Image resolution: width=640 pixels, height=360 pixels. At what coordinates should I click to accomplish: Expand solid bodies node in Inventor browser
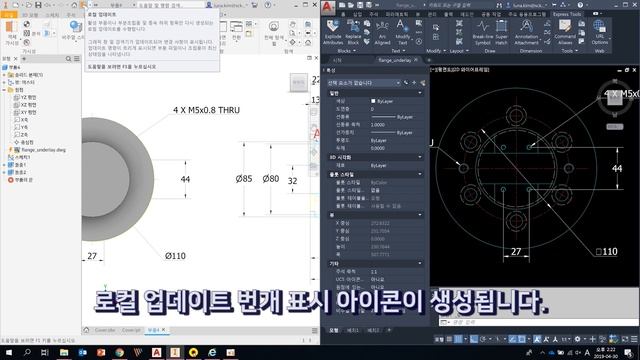[4, 75]
